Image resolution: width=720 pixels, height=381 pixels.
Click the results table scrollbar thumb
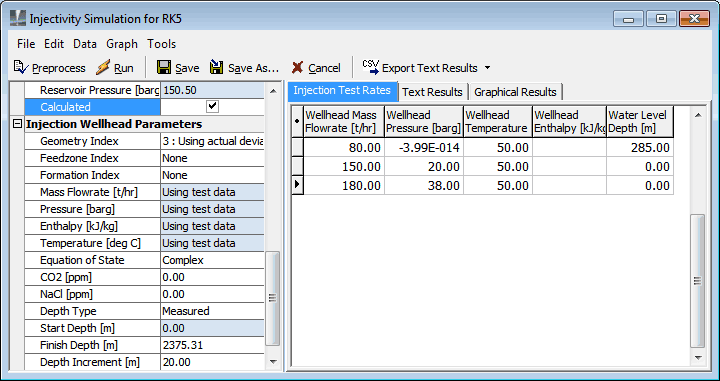[698, 280]
